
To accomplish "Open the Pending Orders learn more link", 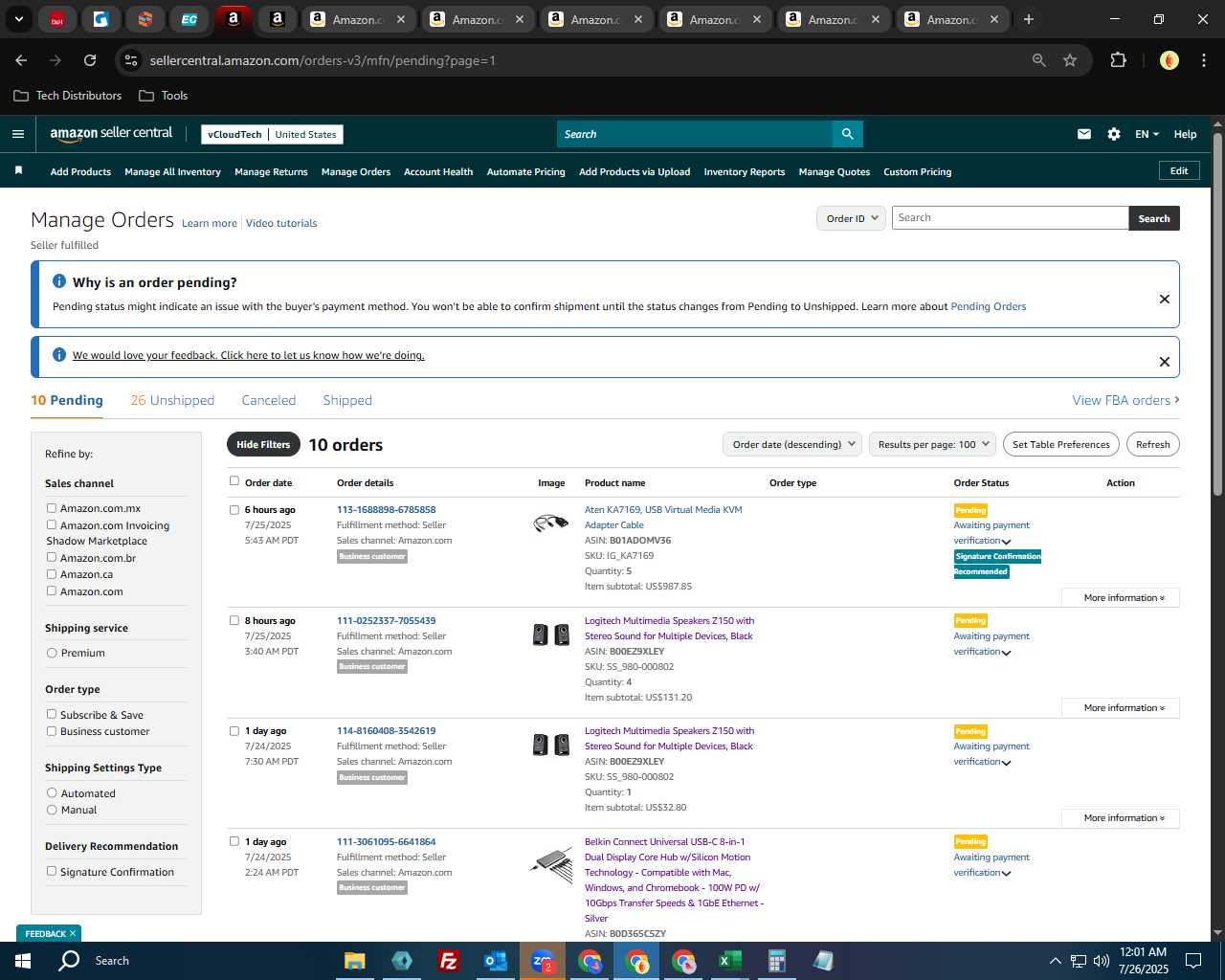I will [x=988, y=306].
